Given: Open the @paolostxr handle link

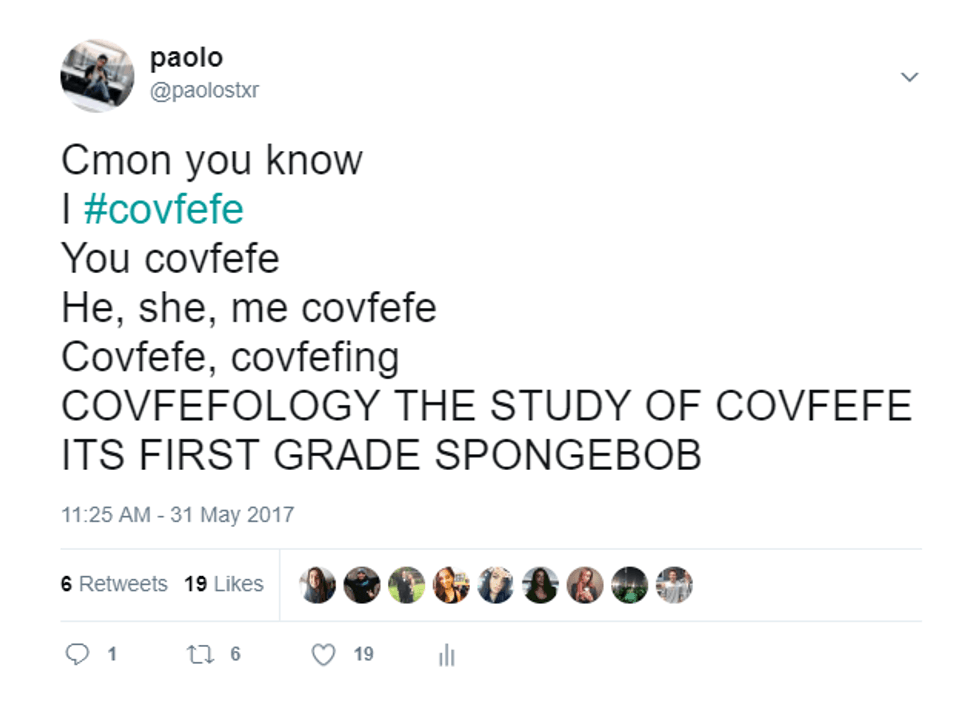Looking at the screenshot, I should [x=204, y=90].
